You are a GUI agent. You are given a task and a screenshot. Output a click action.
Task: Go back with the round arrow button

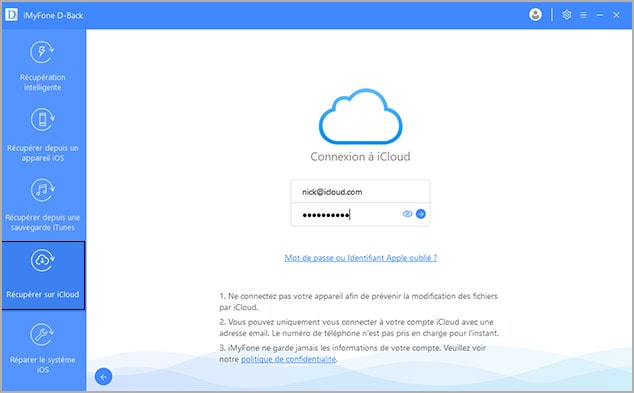pos(104,377)
